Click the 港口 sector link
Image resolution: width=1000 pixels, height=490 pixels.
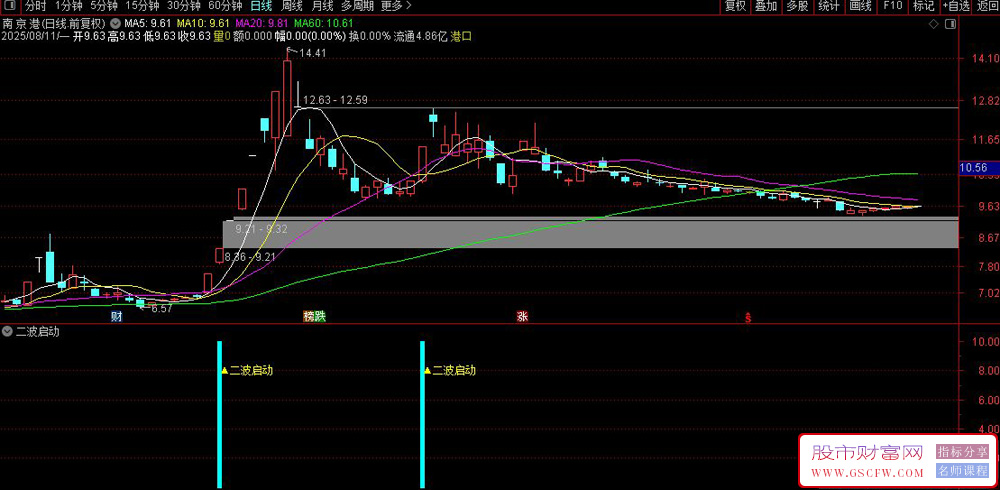461,36
